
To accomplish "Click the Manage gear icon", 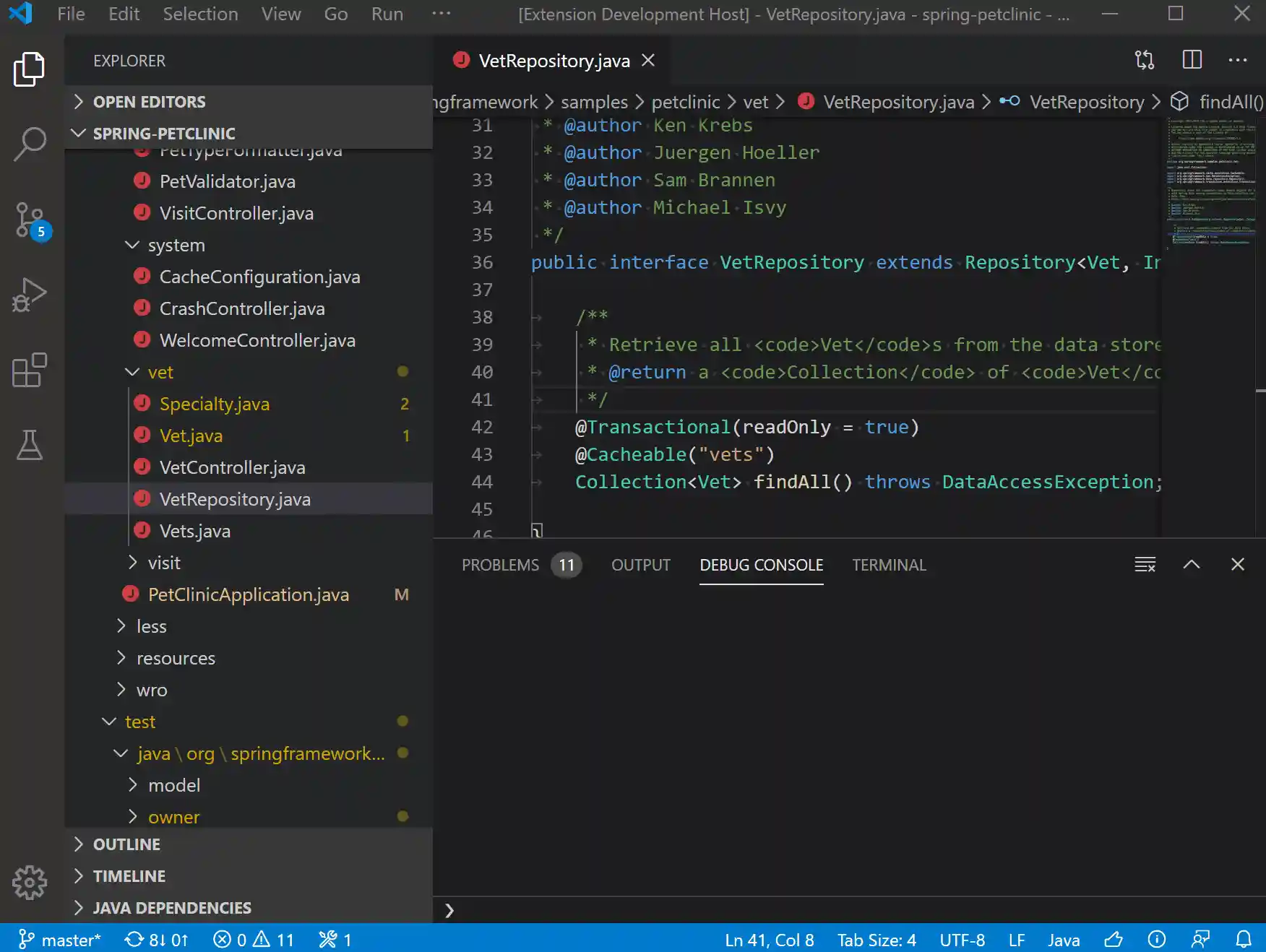I will click(30, 882).
